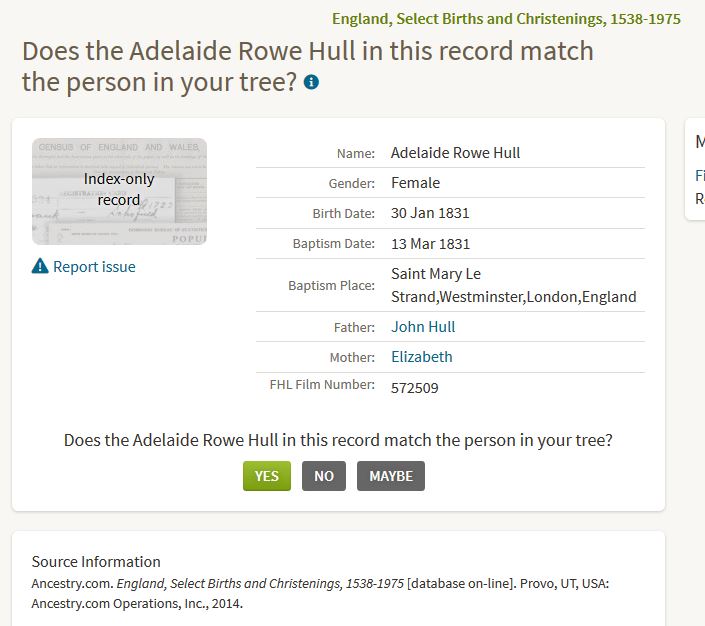Viewport: 705px width, 626px height.
Task: Click the info icon beside the heading
Action: [x=312, y=82]
